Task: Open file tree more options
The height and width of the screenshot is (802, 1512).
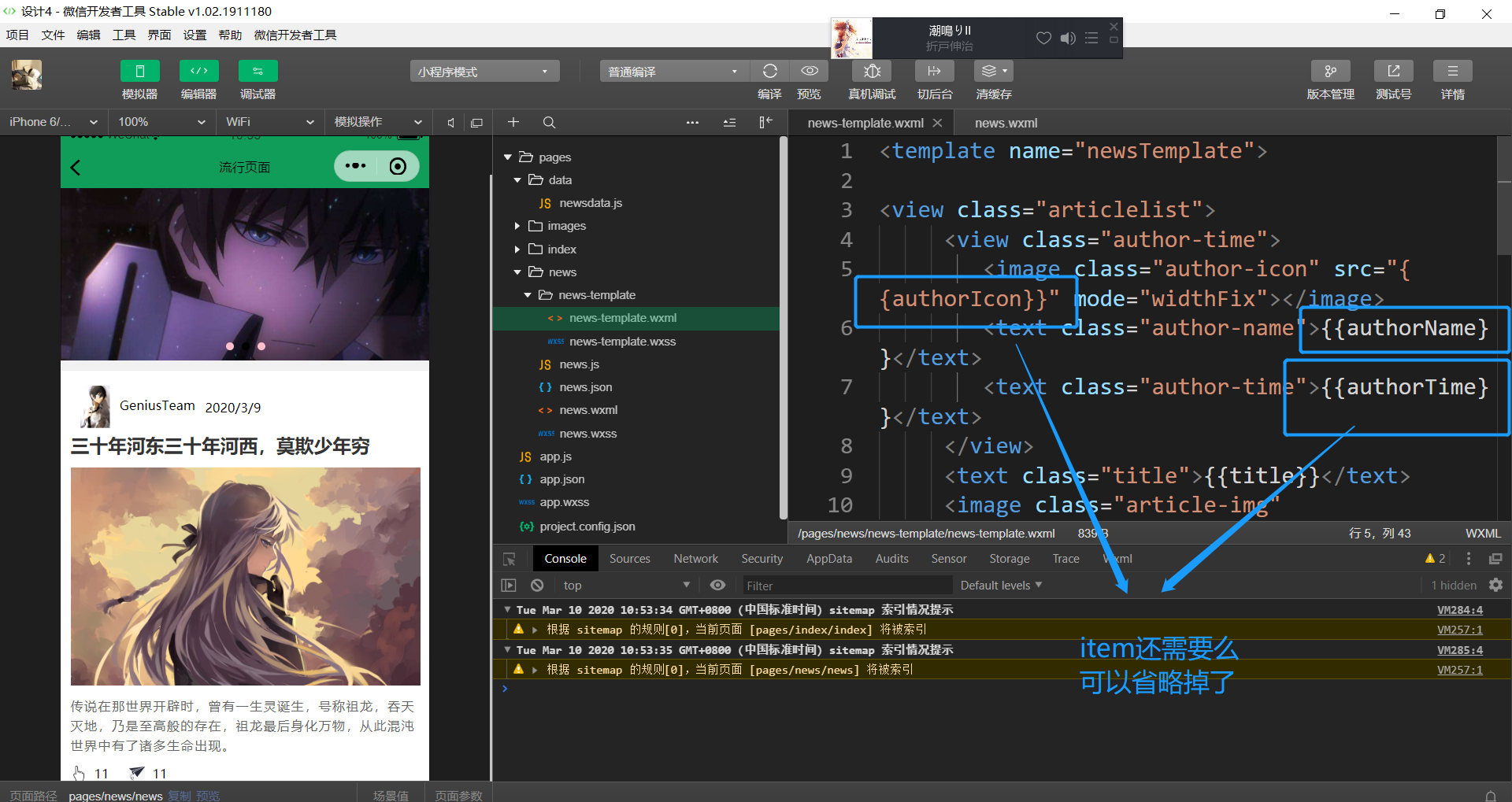Action: (692, 122)
